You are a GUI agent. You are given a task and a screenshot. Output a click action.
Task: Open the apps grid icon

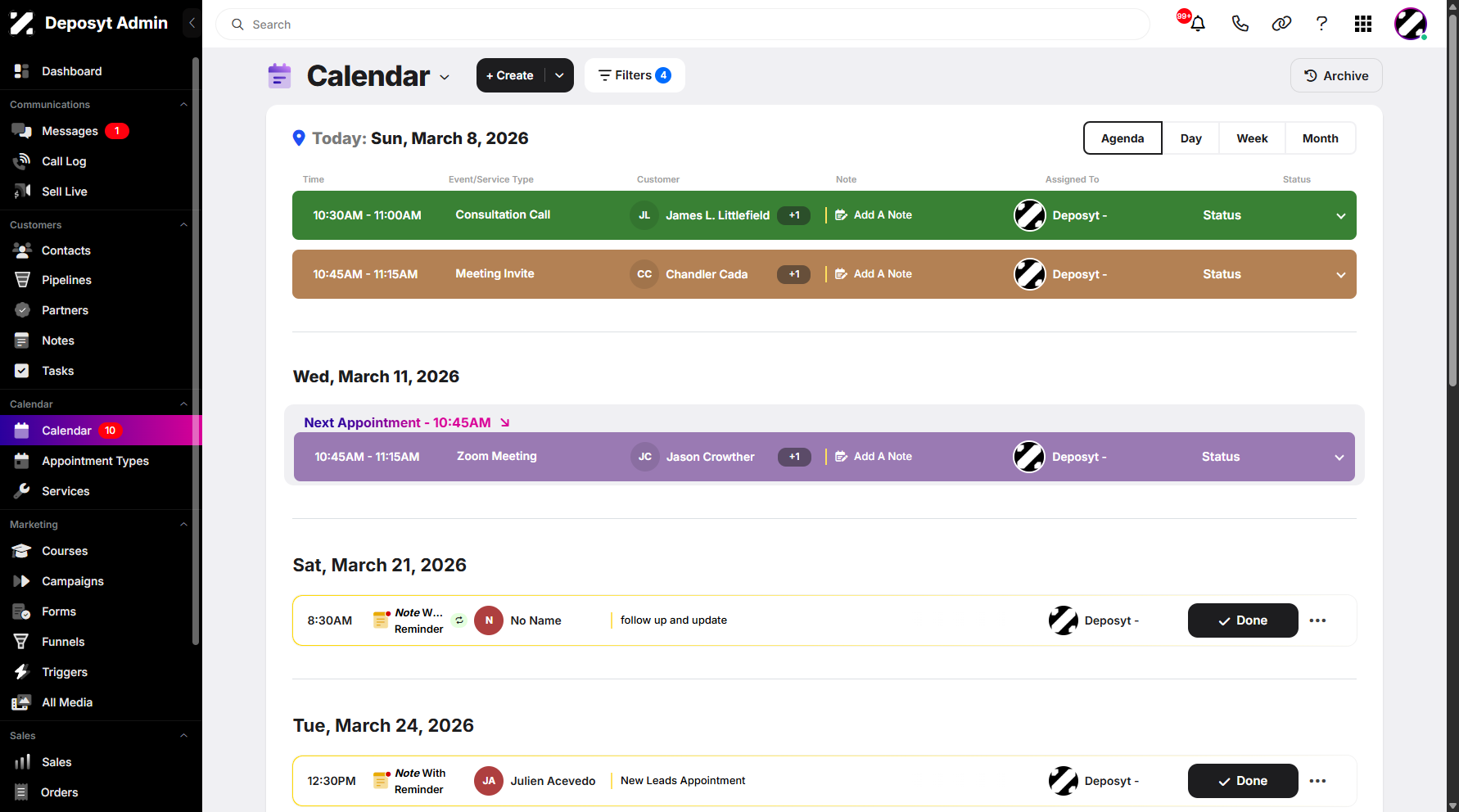point(1363,24)
